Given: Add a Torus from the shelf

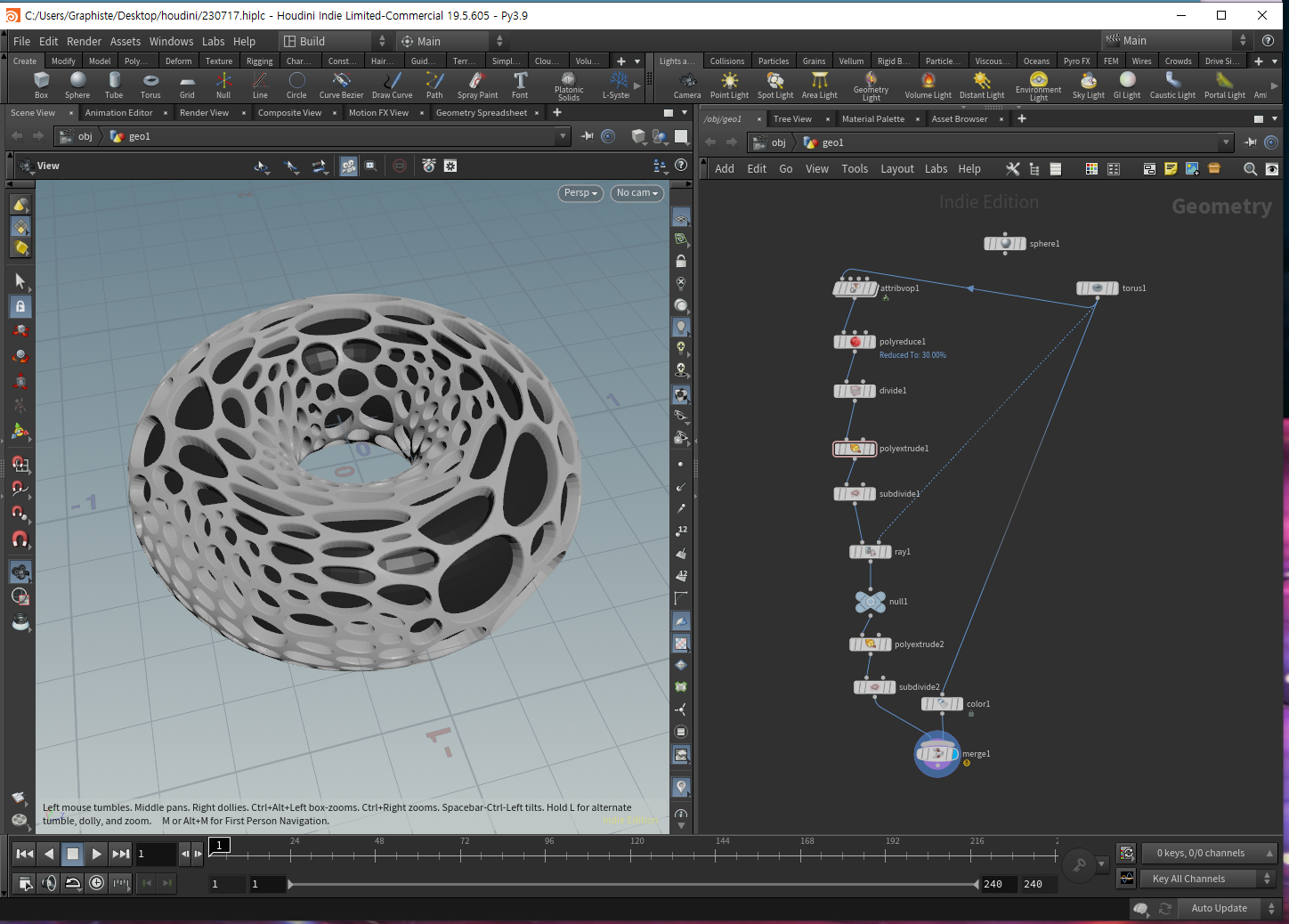Looking at the screenshot, I should point(150,85).
